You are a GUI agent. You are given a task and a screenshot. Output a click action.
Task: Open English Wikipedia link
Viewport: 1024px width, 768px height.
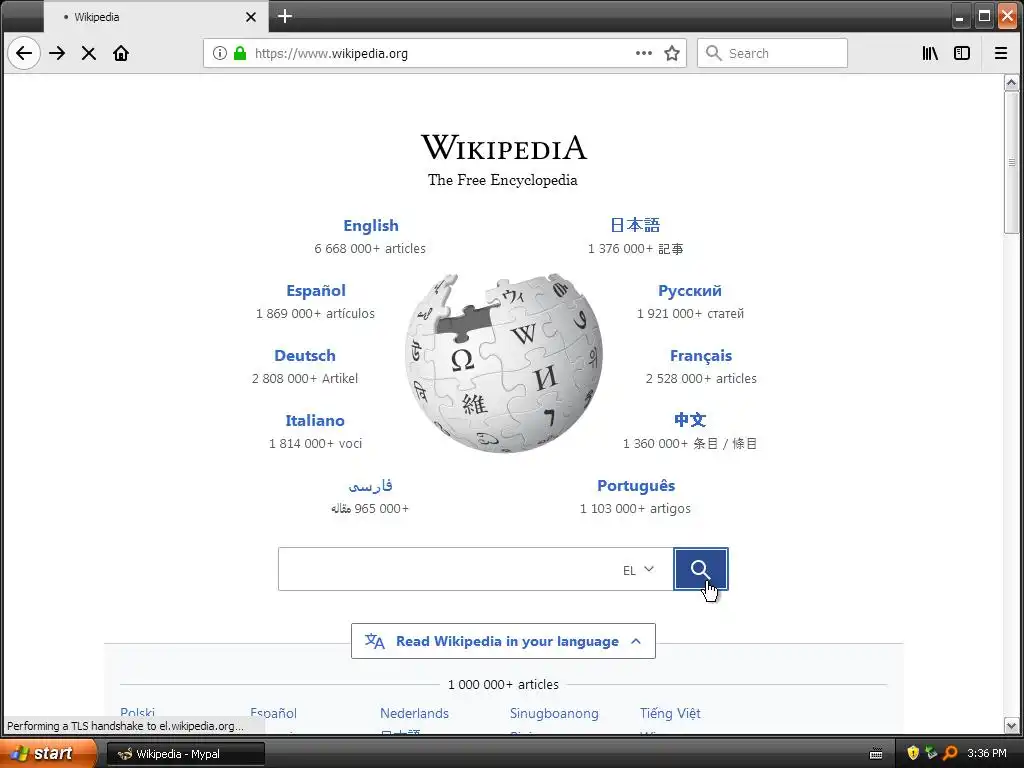[x=371, y=225]
